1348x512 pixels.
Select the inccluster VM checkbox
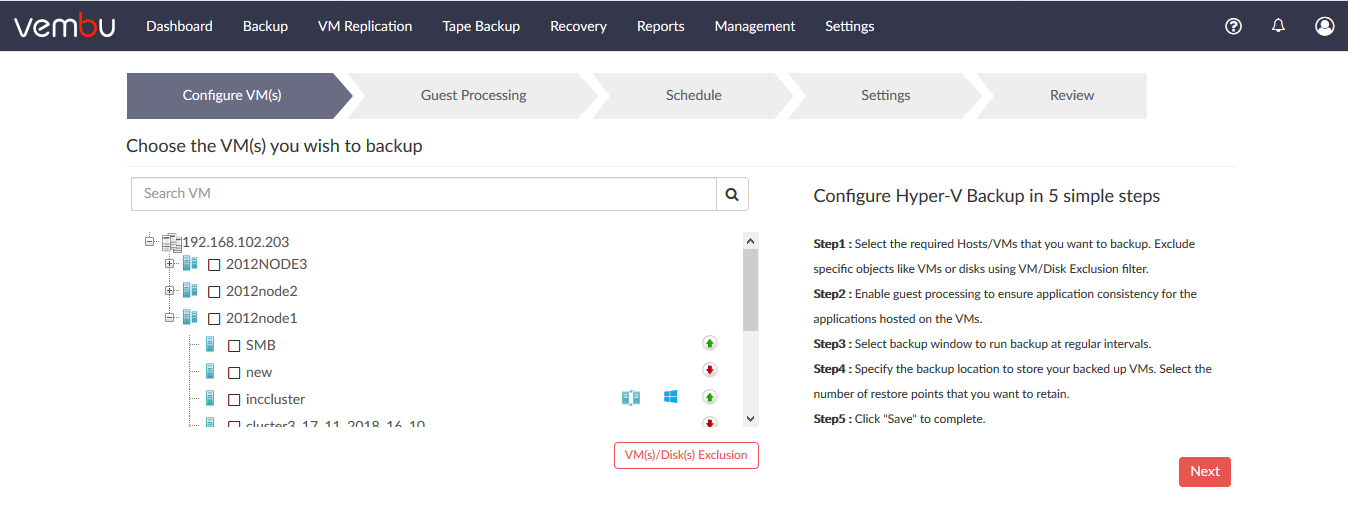point(234,400)
